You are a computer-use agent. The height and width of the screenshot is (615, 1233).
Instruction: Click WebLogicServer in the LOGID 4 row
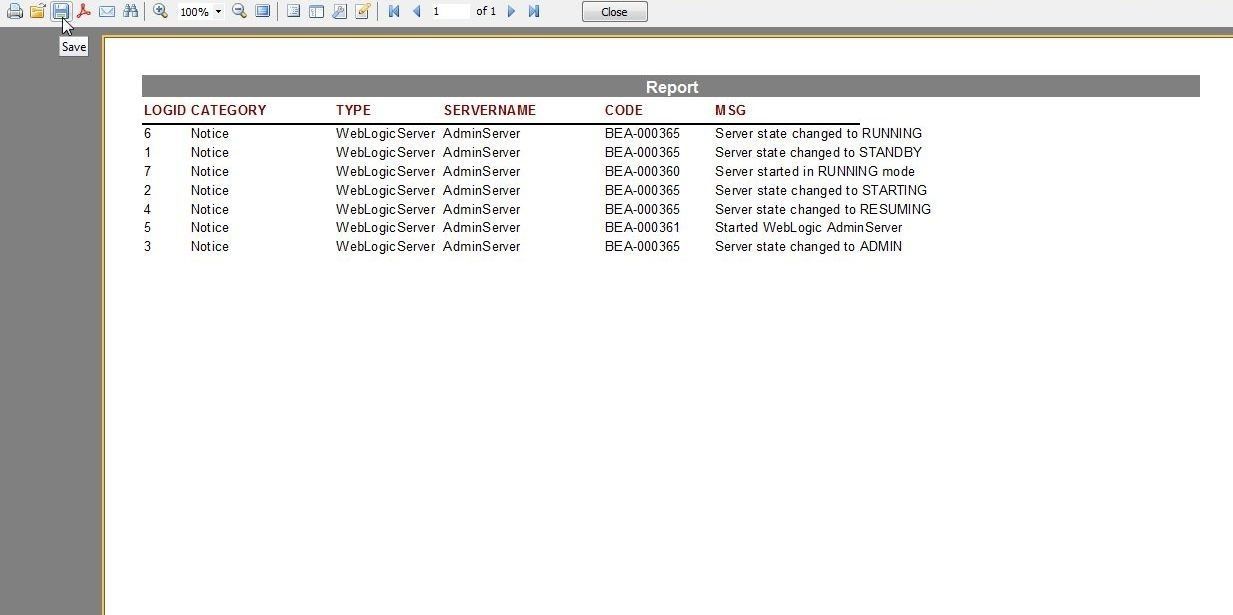pyautogui.click(x=385, y=209)
